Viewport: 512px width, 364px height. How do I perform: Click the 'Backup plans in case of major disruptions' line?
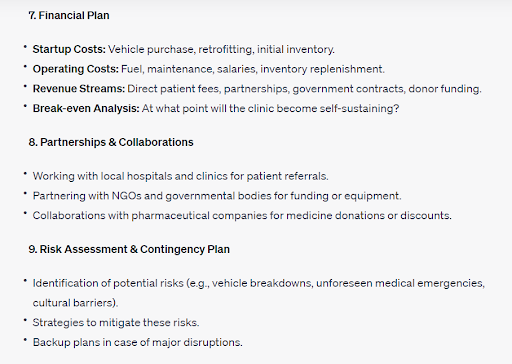coord(138,342)
